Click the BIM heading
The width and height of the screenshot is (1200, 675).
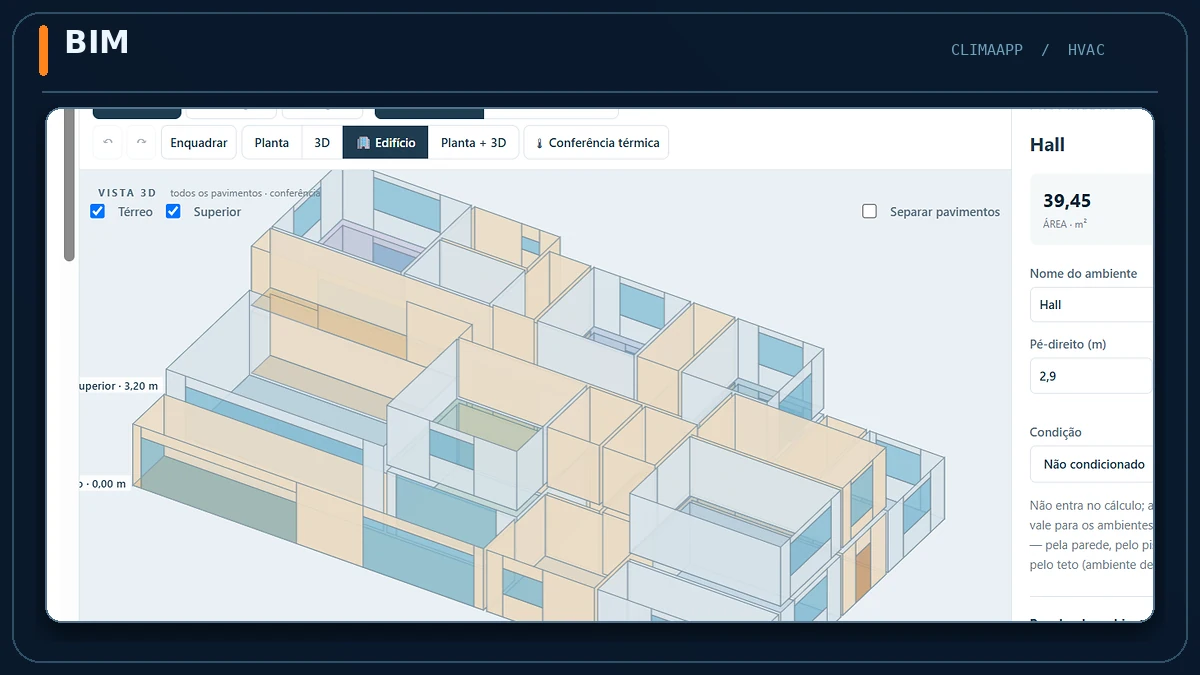click(x=97, y=43)
